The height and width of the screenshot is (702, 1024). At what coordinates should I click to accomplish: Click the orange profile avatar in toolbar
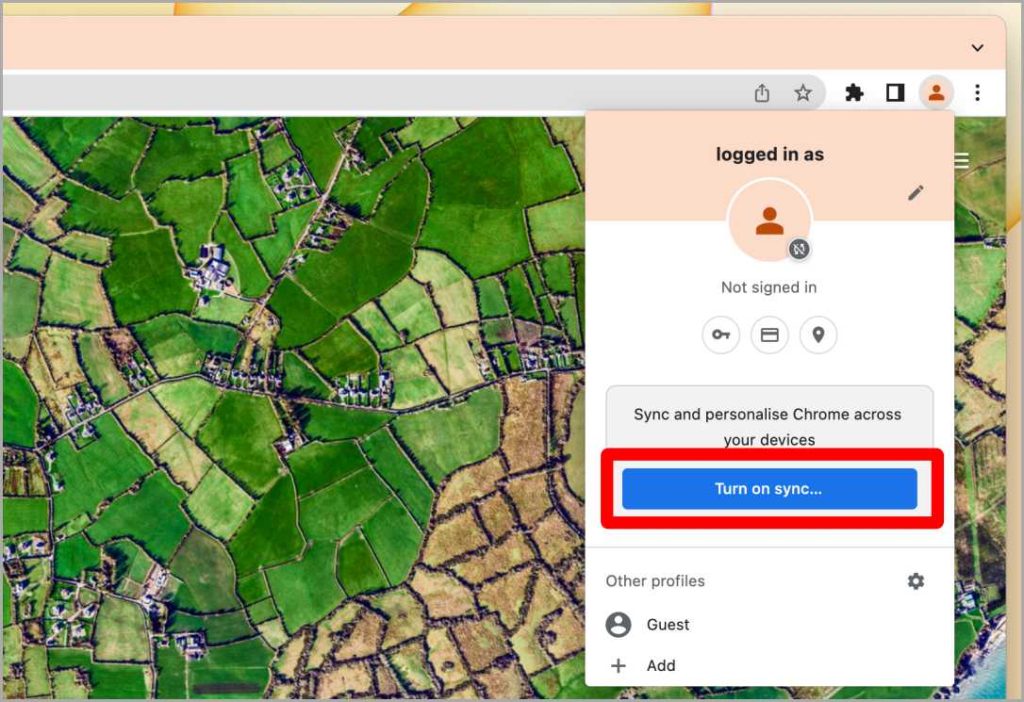[x=936, y=93]
